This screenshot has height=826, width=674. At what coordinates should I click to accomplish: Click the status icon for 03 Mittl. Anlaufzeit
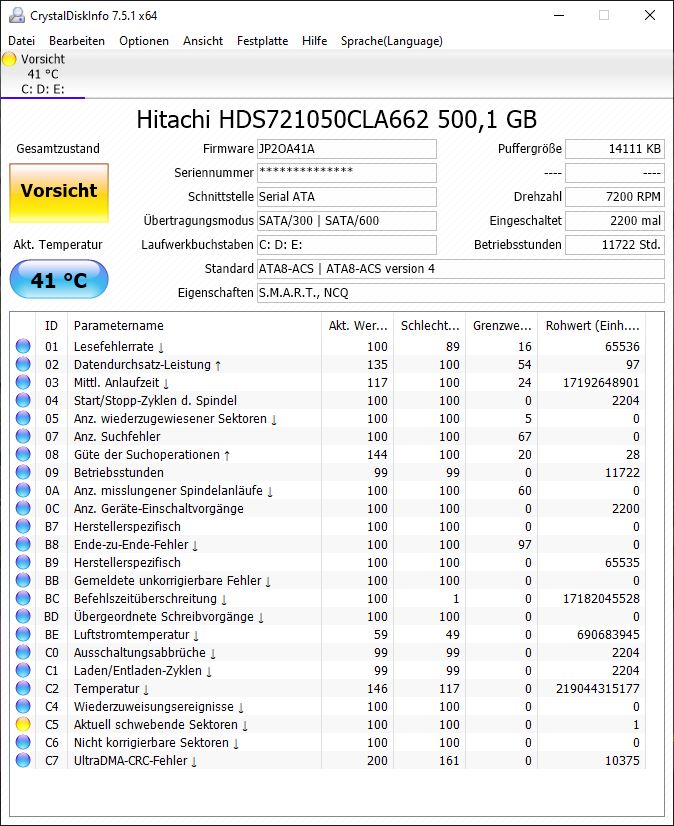click(x=23, y=382)
